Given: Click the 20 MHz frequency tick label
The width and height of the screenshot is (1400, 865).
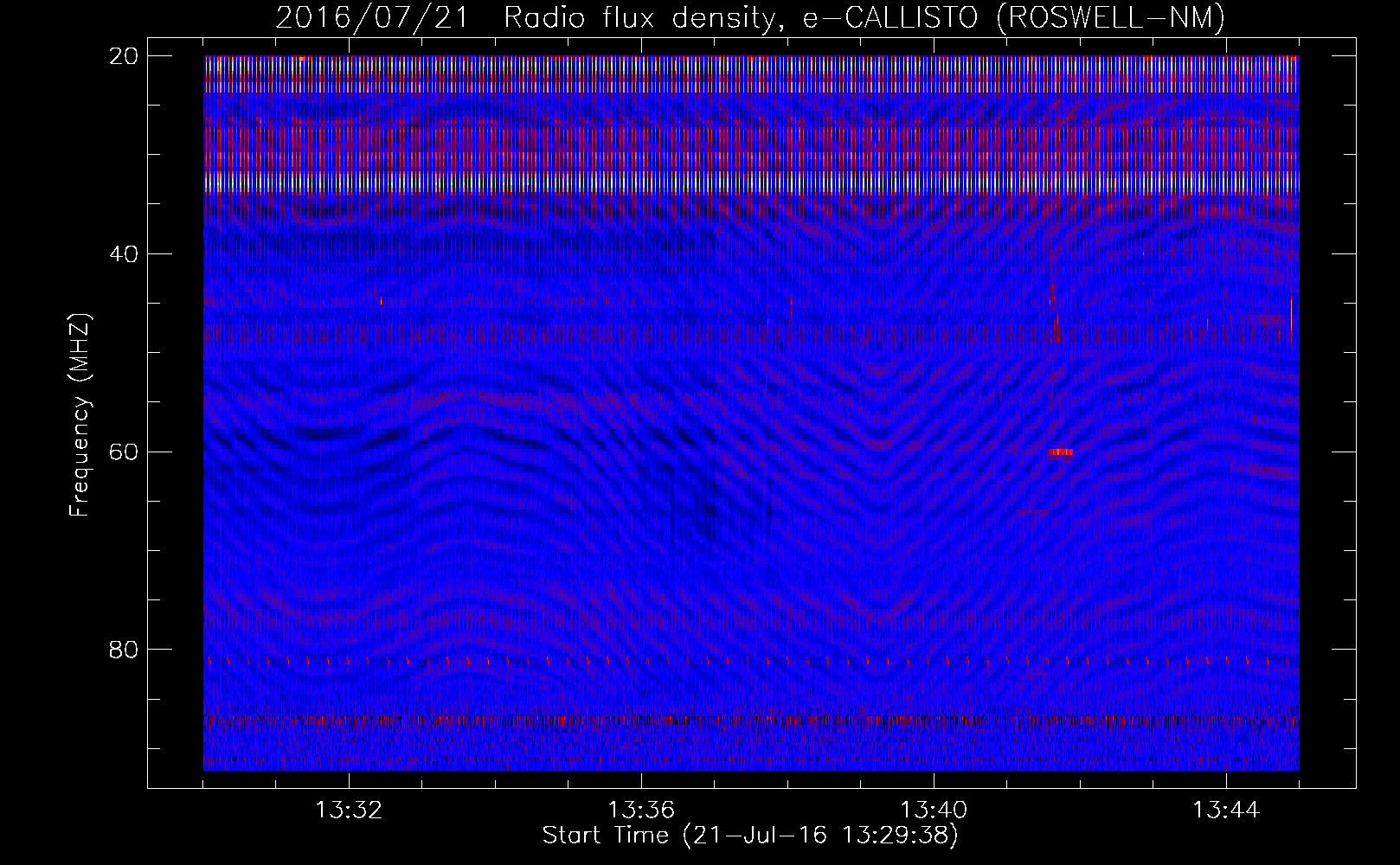Looking at the screenshot, I should point(124,56).
